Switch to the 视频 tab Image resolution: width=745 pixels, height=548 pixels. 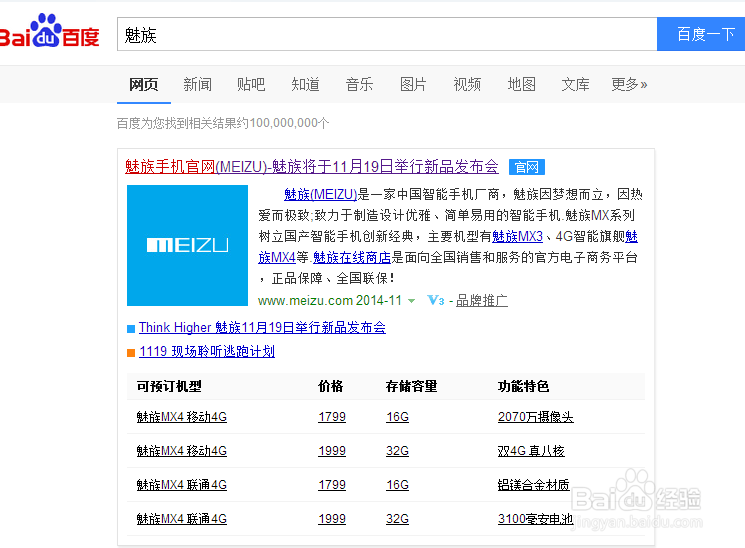click(467, 85)
